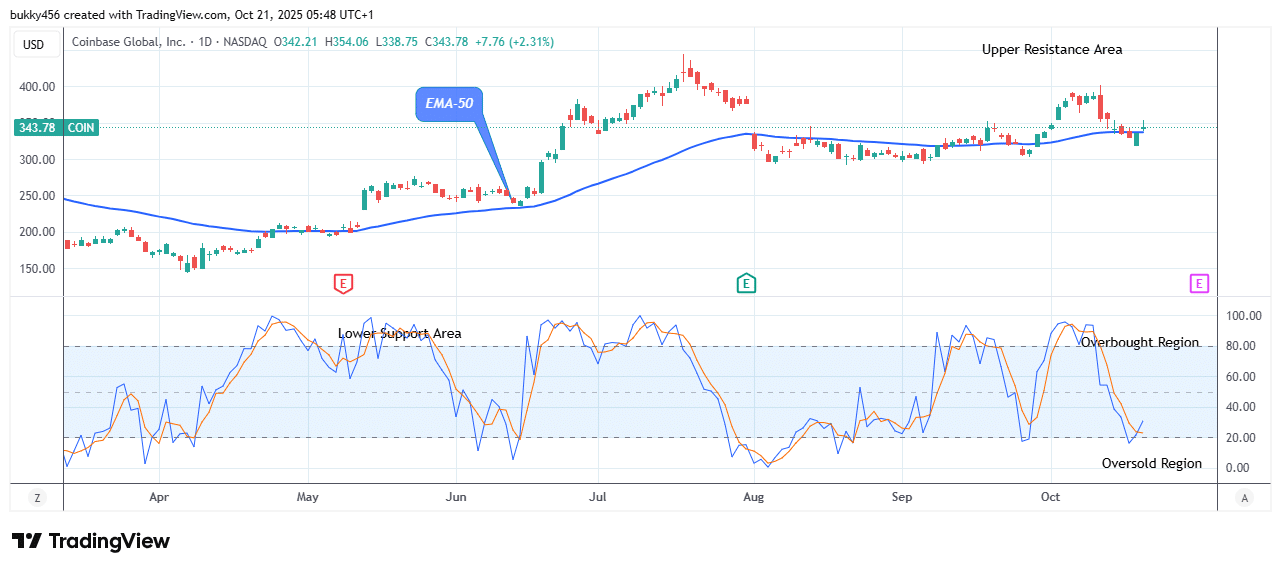The width and height of the screenshot is (1281, 571).
Task: Toggle the A auto-scale button
Action: click(x=1244, y=497)
